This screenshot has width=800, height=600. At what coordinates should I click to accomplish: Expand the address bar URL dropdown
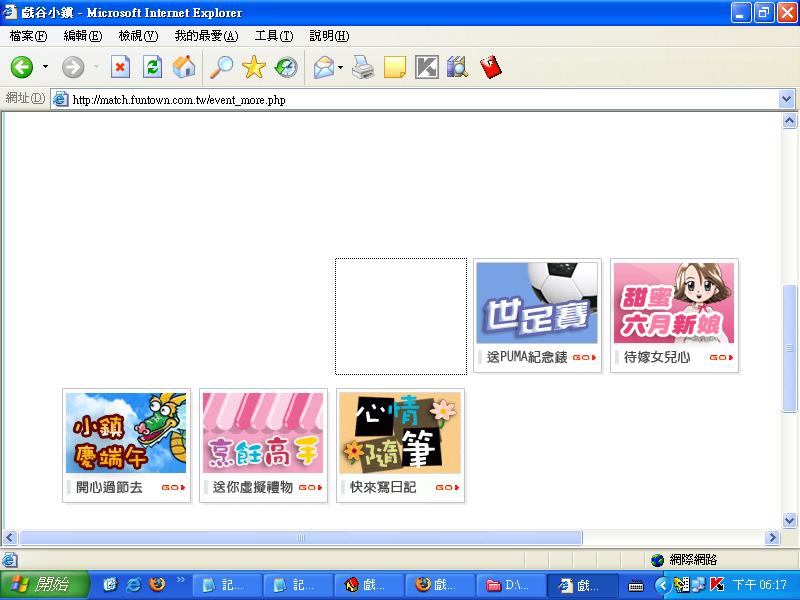[786, 99]
